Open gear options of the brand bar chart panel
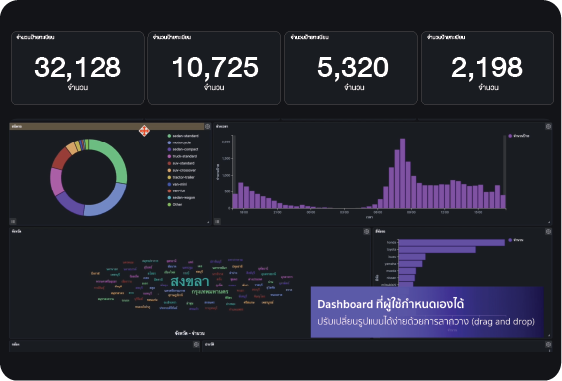Image resolution: width=562 pixels, height=381 pixels. [x=548, y=232]
